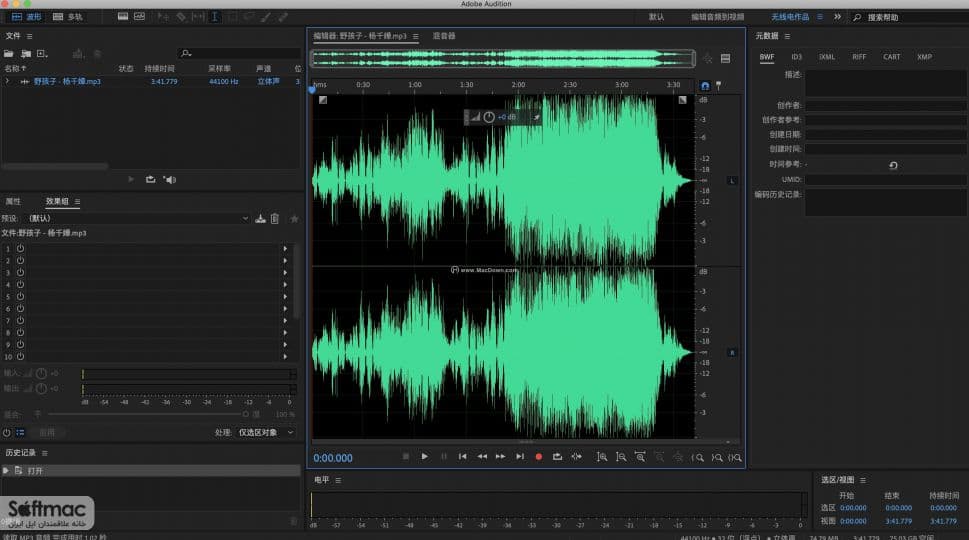Click skip selection icon in transport
This screenshot has height=540, width=969.
577,457
